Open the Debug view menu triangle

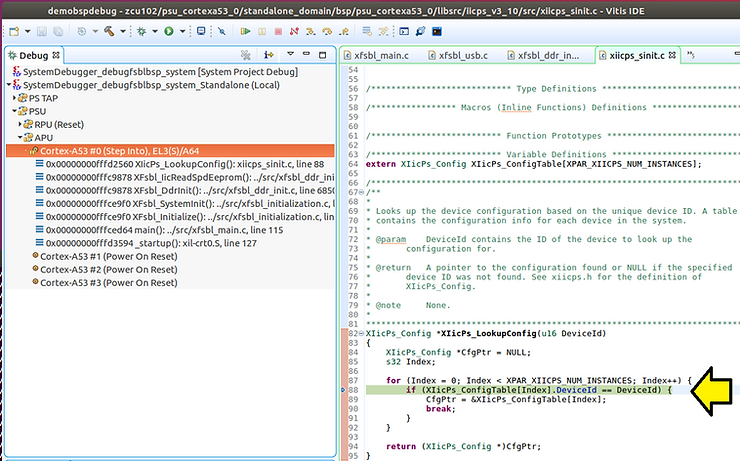(x=290, y=54)
